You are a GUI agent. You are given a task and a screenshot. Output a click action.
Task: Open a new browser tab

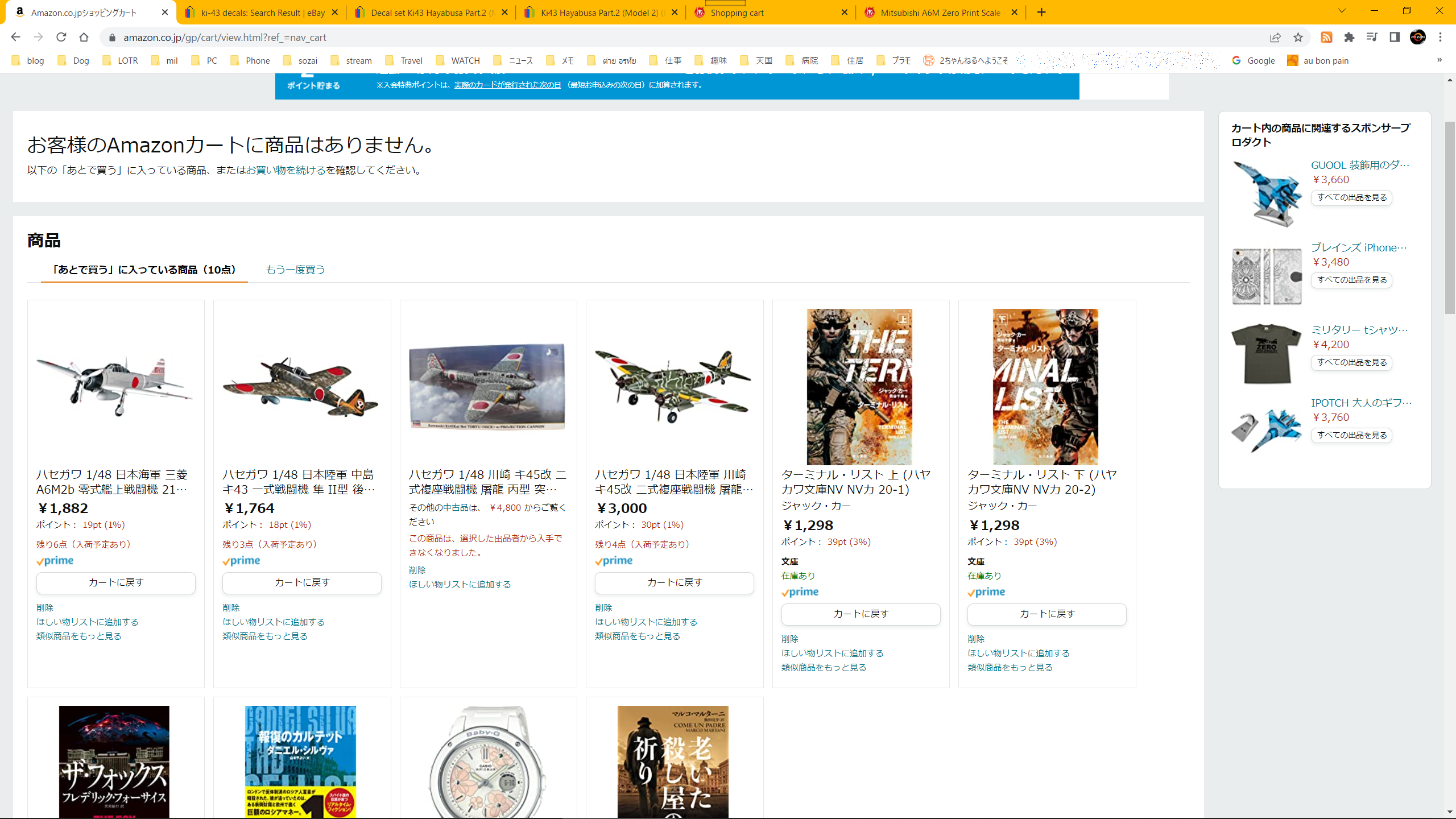[1041, 12]
